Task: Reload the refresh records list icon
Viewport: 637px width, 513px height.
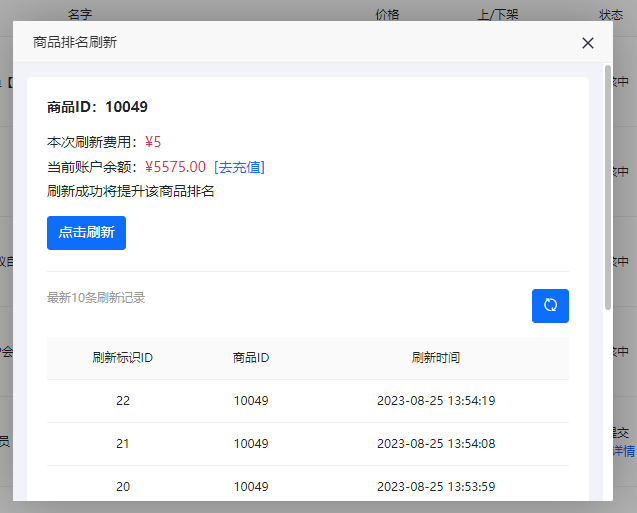Action: point(550,306)
